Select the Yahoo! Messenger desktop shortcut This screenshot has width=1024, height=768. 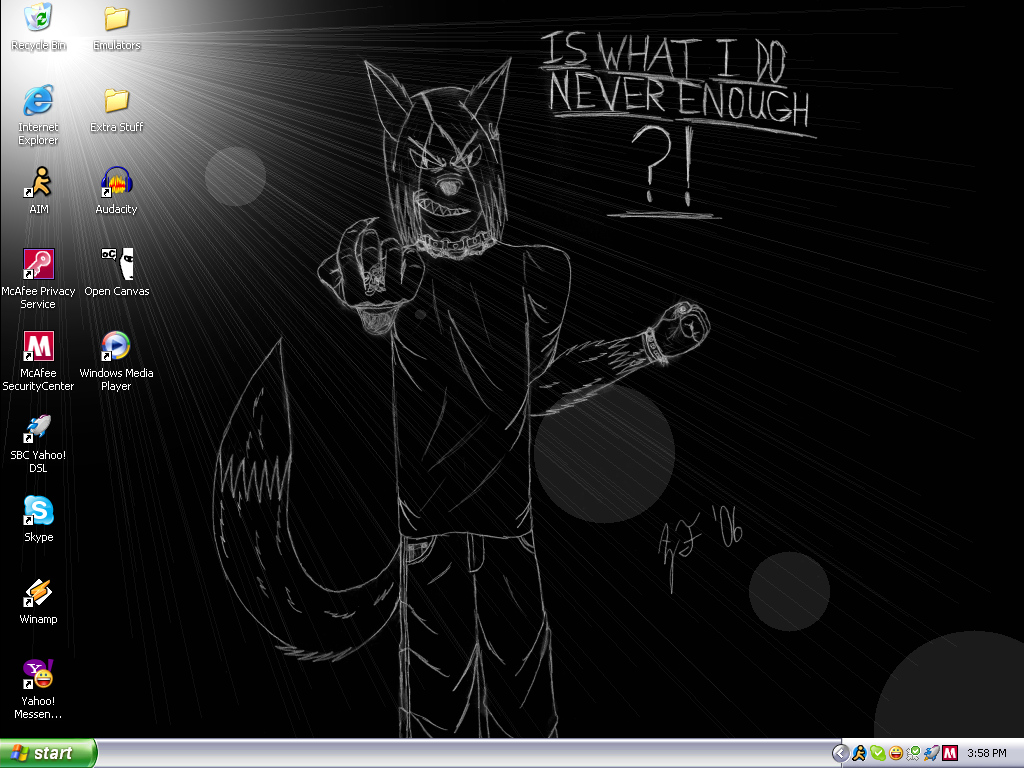(39, 690)
